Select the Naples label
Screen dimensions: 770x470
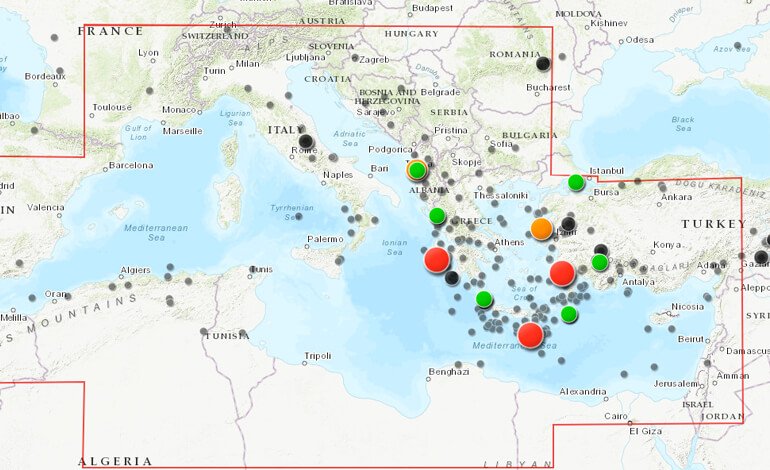[x=338, y=175]
